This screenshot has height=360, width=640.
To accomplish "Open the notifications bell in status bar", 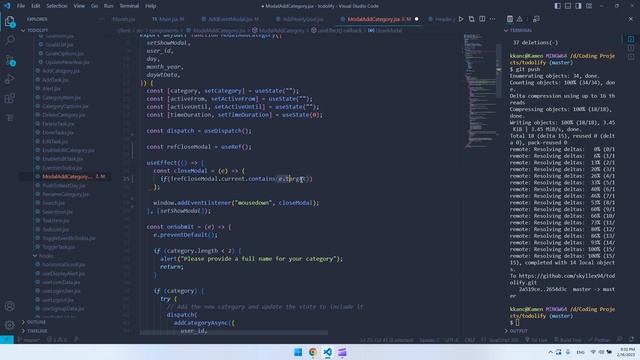I will pyautogui.click(x=631, y=340).
